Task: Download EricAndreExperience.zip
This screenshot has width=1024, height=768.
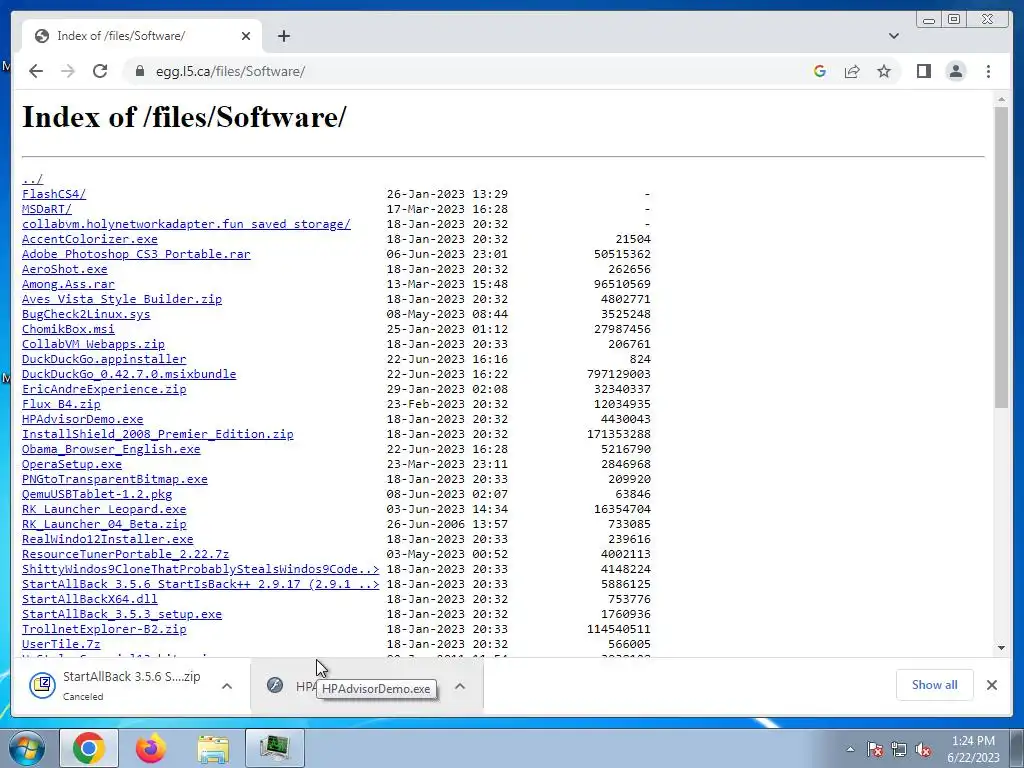Action: 104,389
